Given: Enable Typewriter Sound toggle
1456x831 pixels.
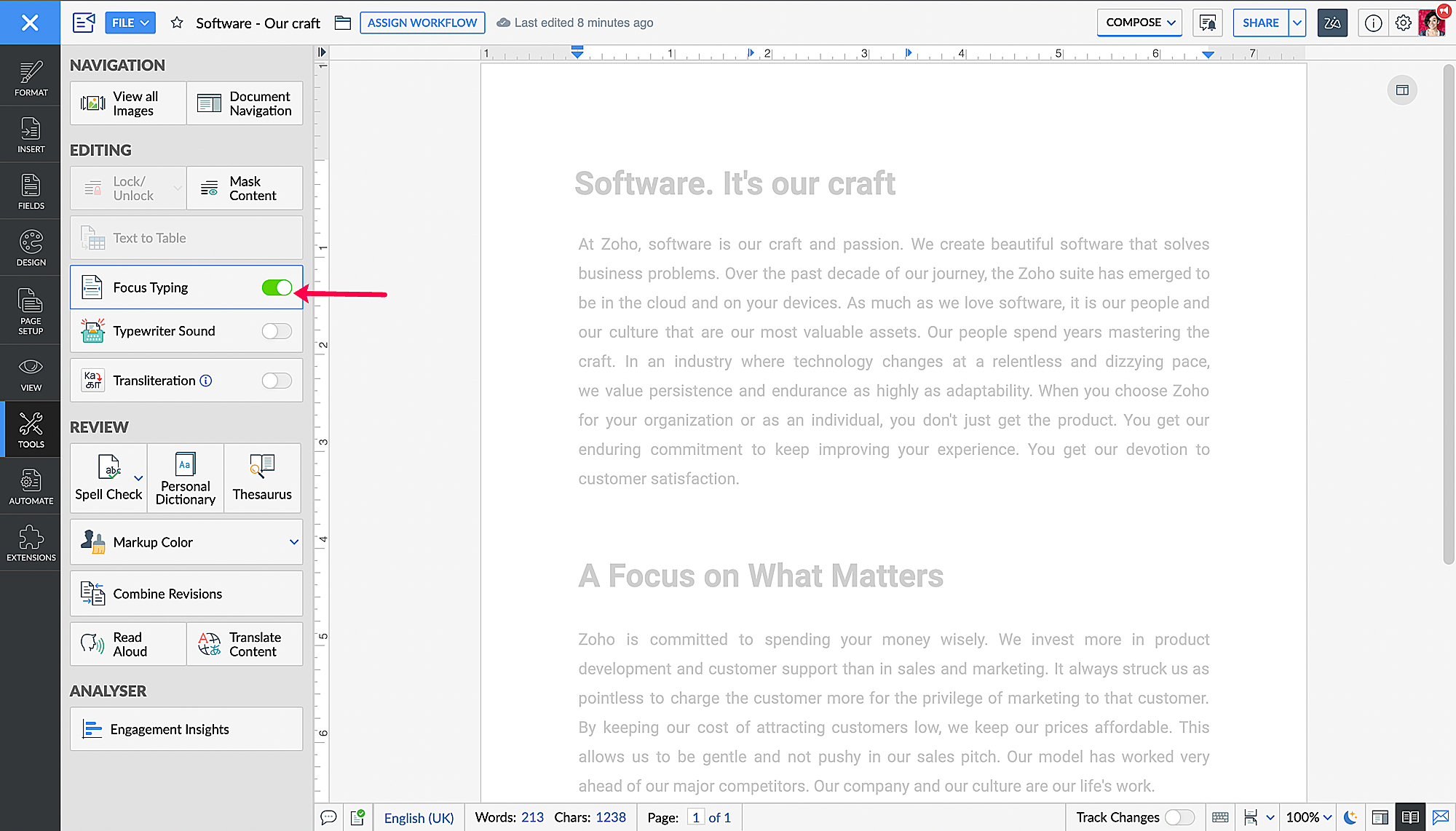Looking at the screenshot, I should (277, 331).
